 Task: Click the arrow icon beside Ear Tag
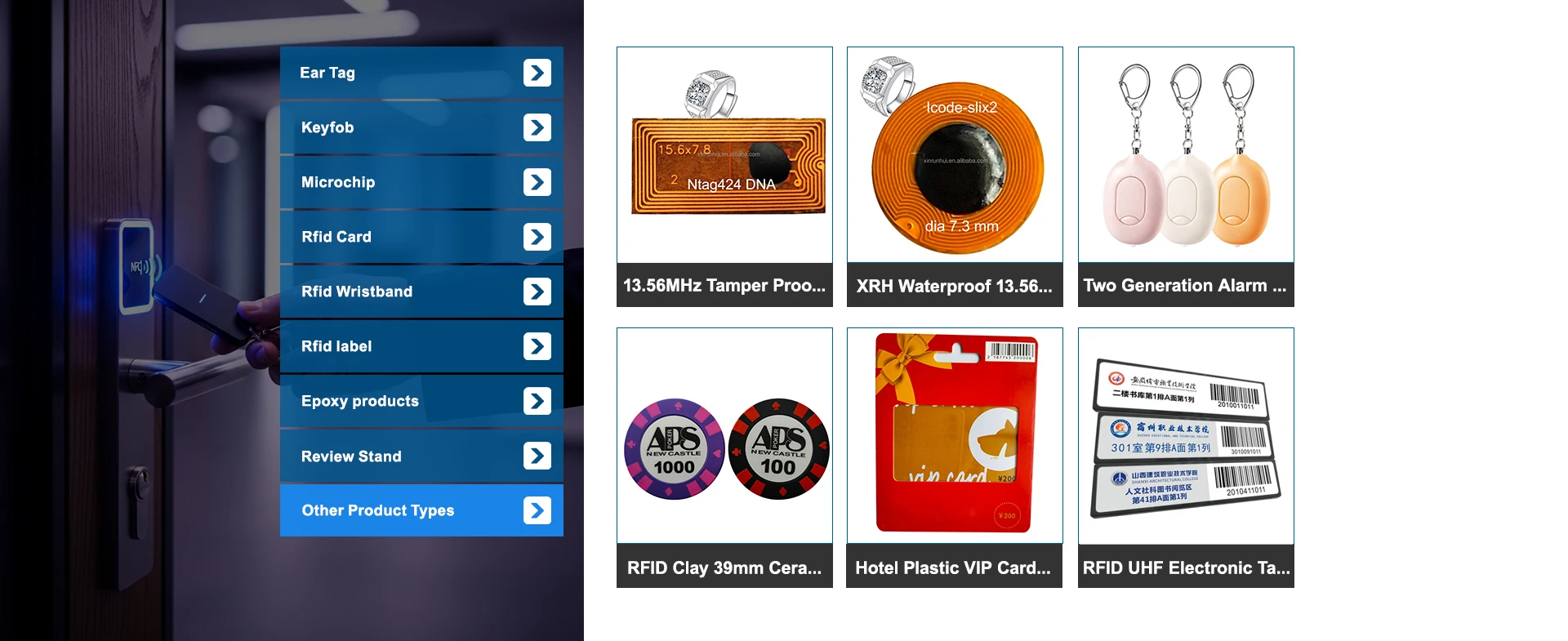coord(537,73)
